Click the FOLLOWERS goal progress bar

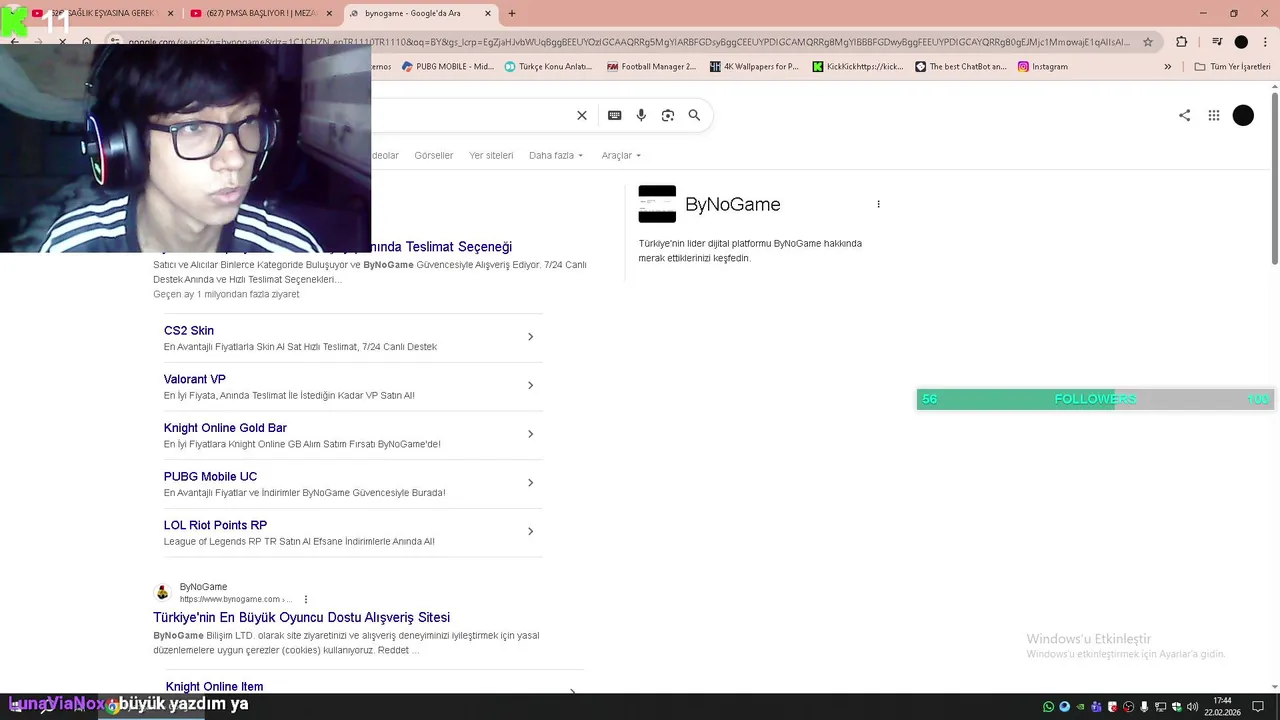1095,399
